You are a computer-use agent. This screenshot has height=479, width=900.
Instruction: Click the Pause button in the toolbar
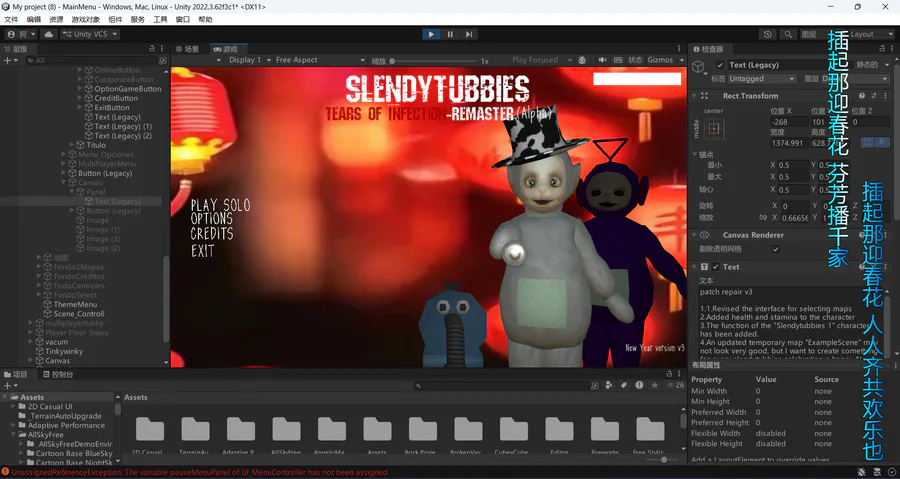pyautogui.click(x=450, y=34)
